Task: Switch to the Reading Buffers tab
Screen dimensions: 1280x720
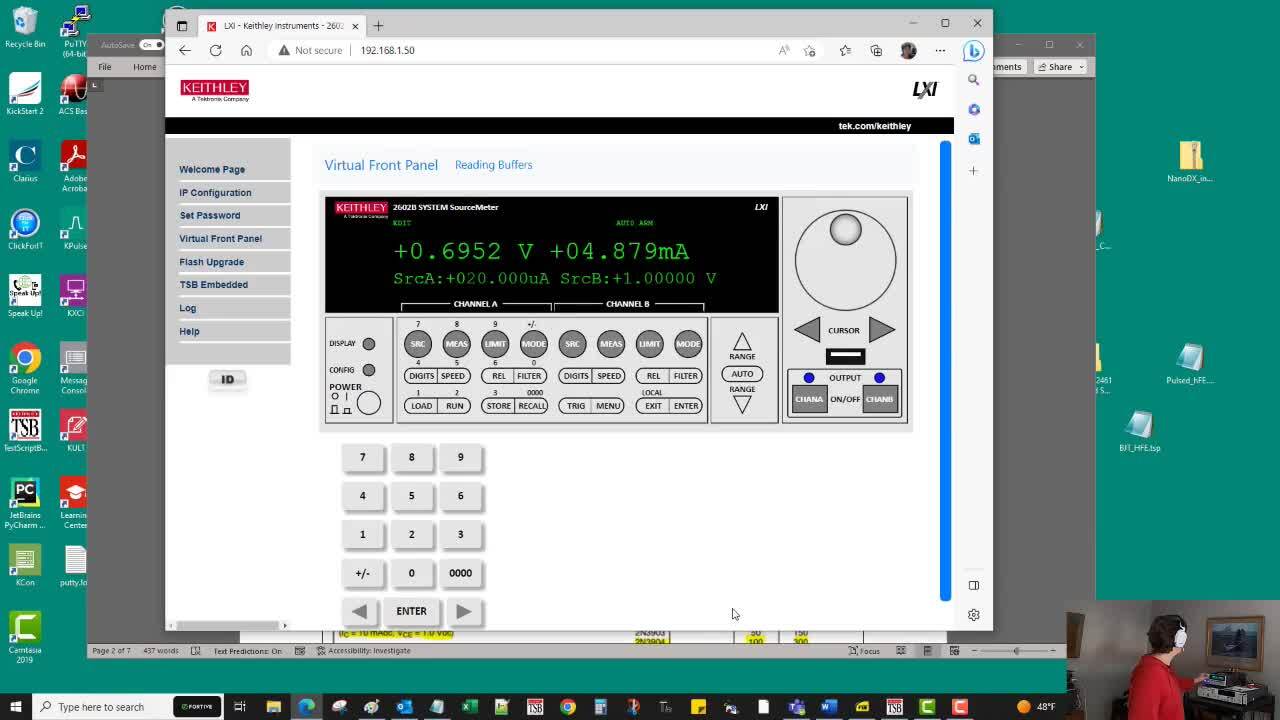Action: (493, 164)
